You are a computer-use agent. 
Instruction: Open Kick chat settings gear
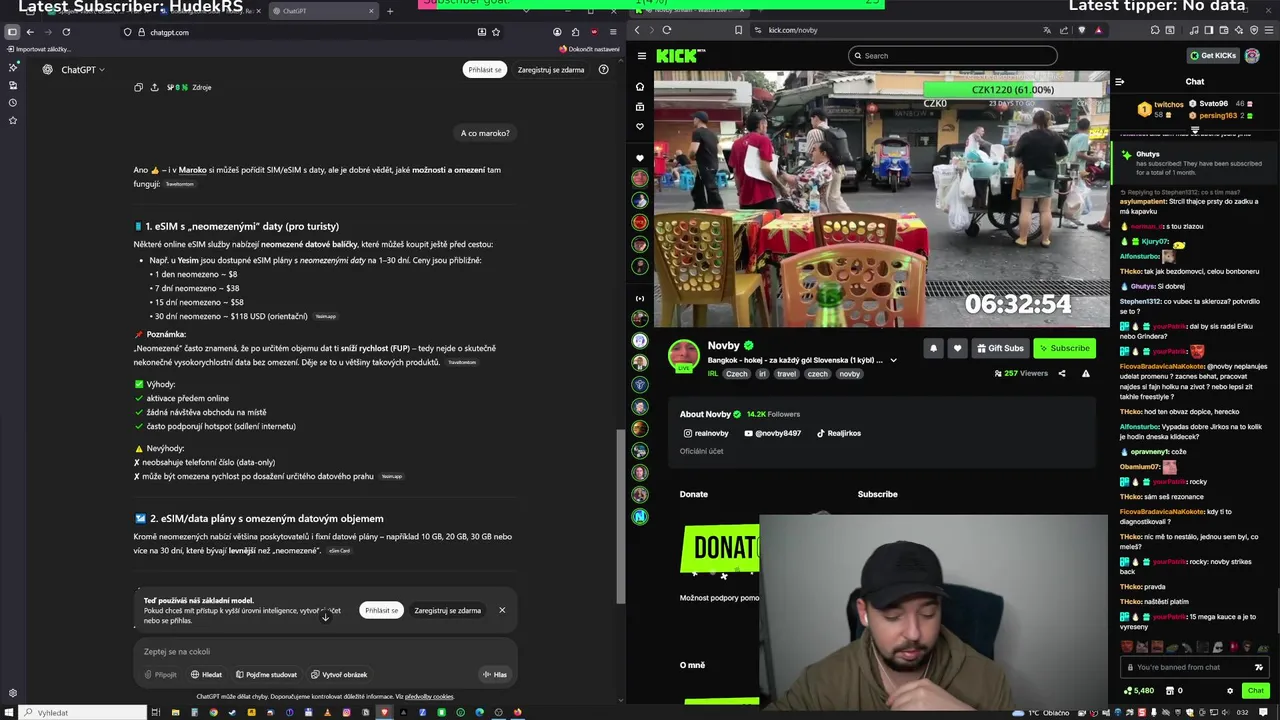pyautogui.click(x=1230, y=690)
